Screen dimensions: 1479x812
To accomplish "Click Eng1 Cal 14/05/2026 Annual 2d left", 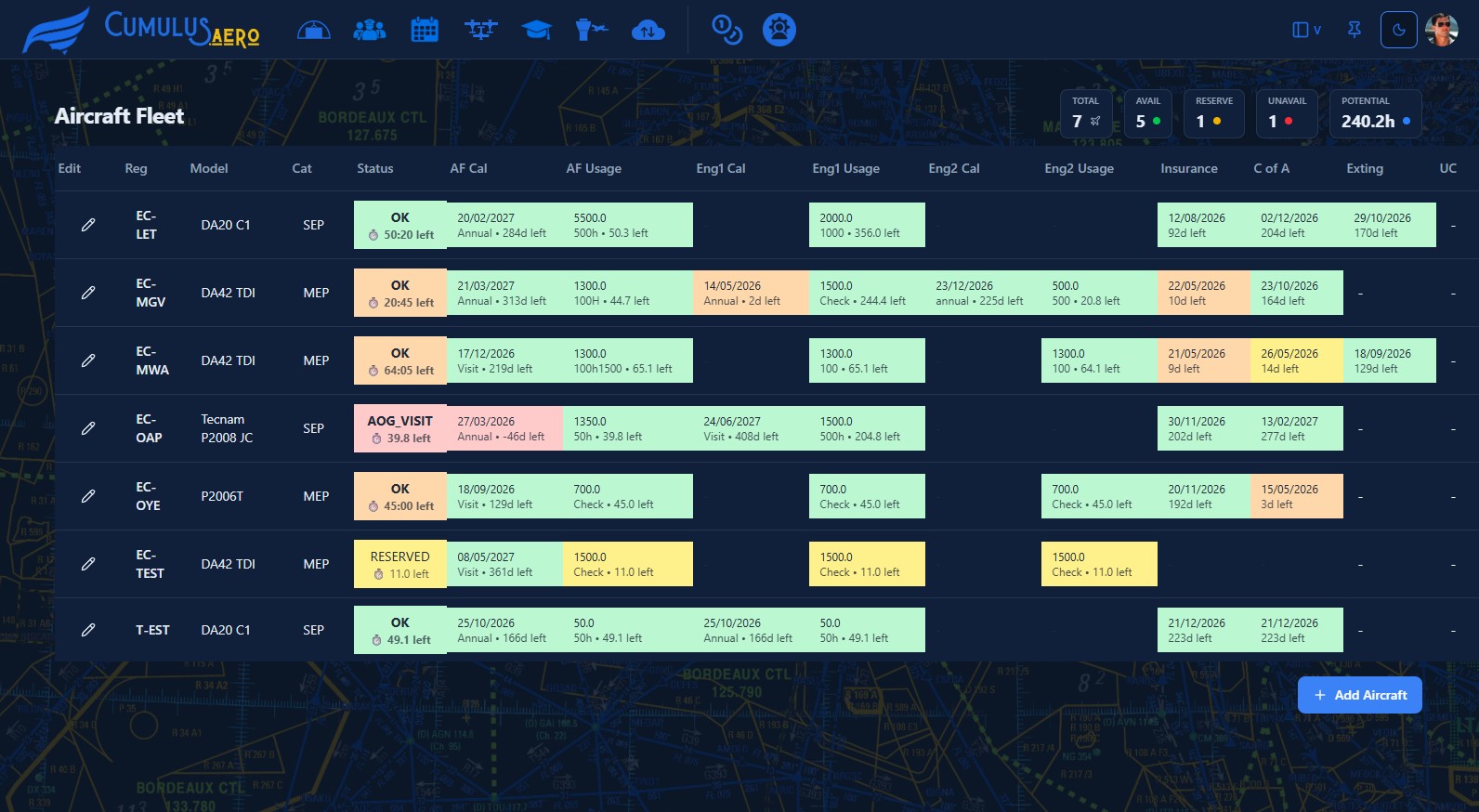I will point(751,293).
